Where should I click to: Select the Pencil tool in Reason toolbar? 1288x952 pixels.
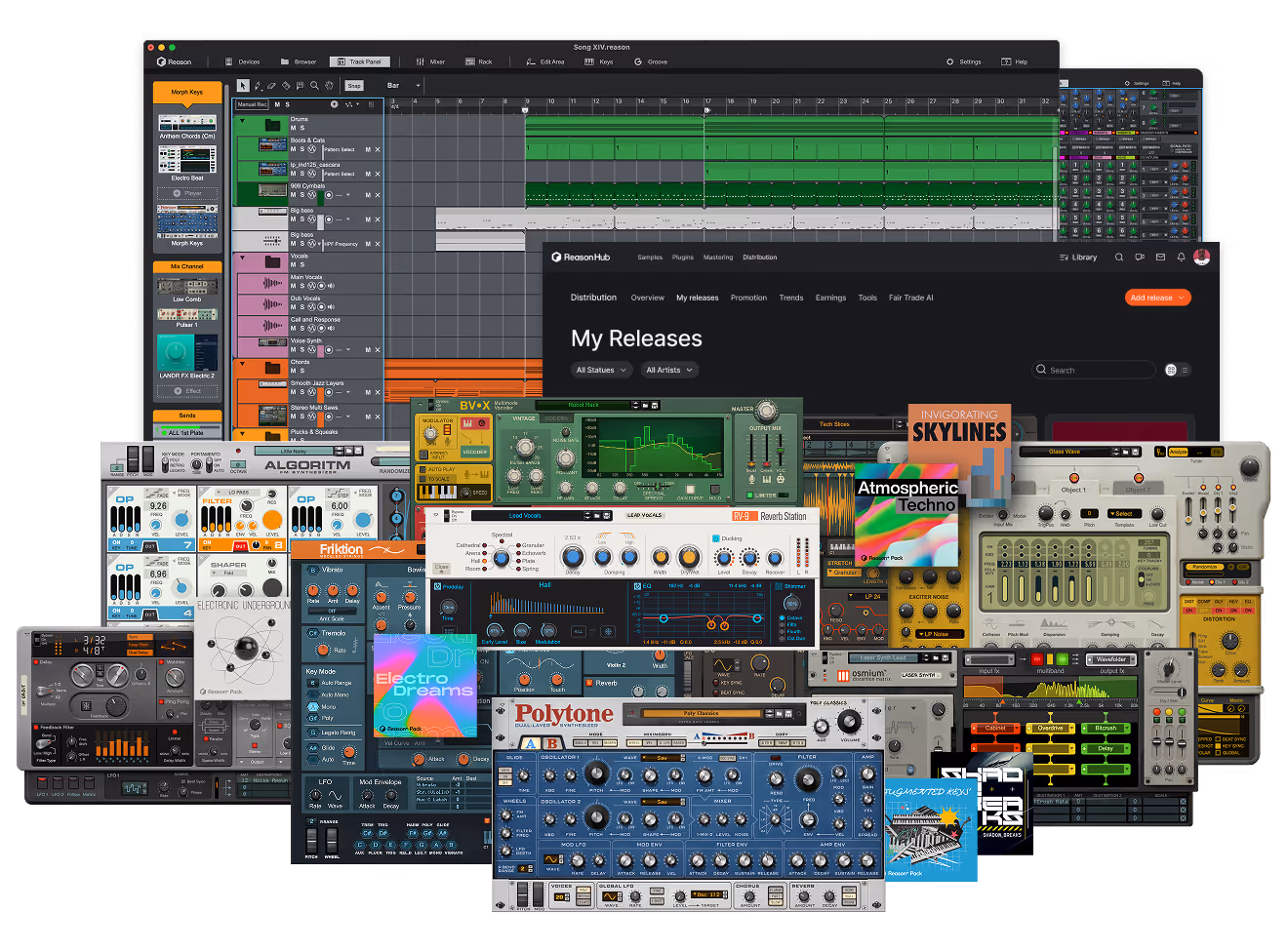point(258,86)
